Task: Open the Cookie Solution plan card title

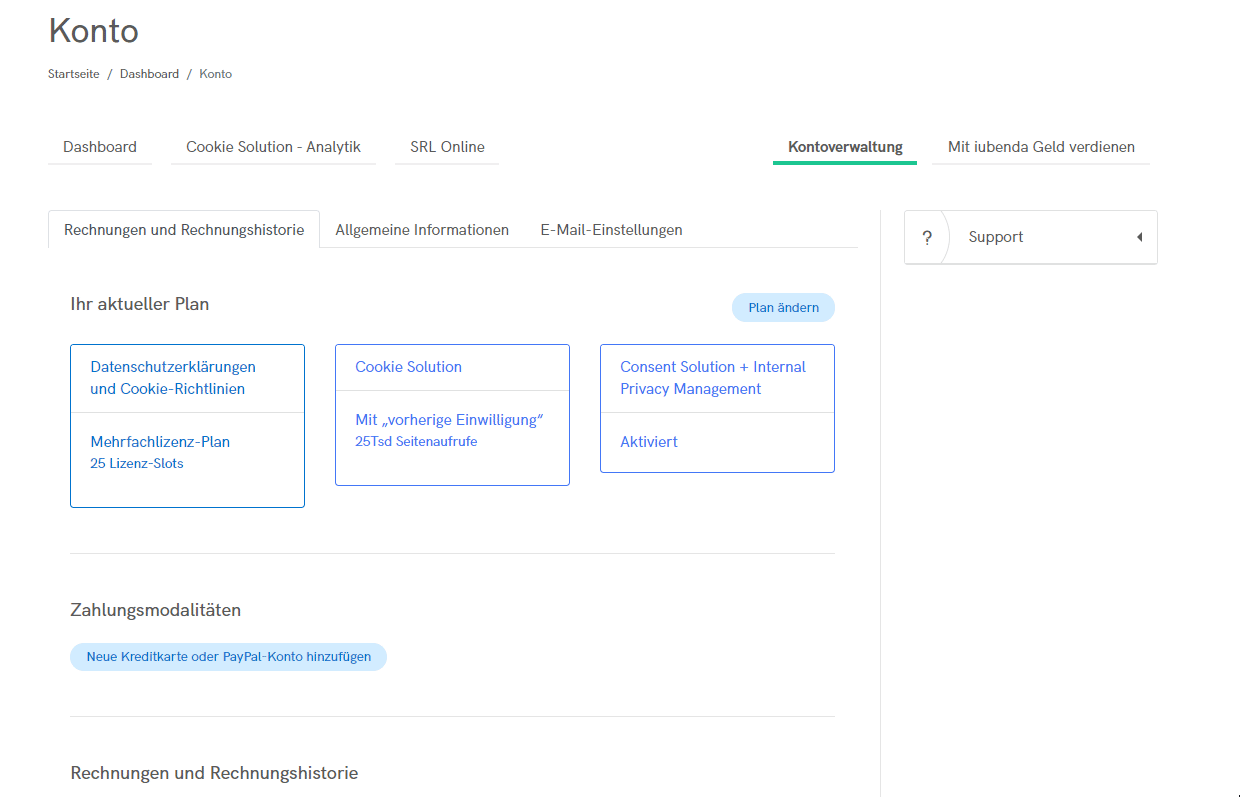Action: (x=408, y=367)
